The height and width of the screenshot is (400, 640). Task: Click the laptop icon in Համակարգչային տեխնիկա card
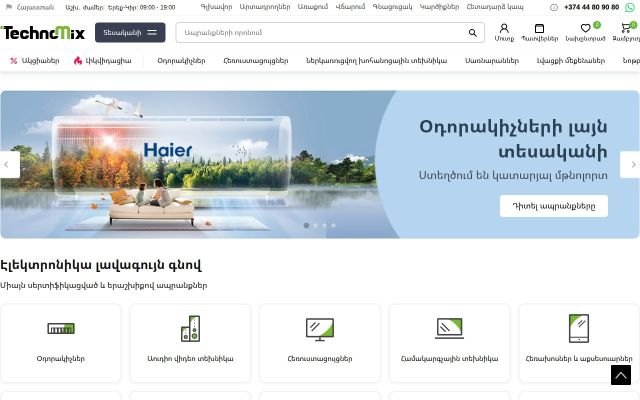(x=449, y=329)
